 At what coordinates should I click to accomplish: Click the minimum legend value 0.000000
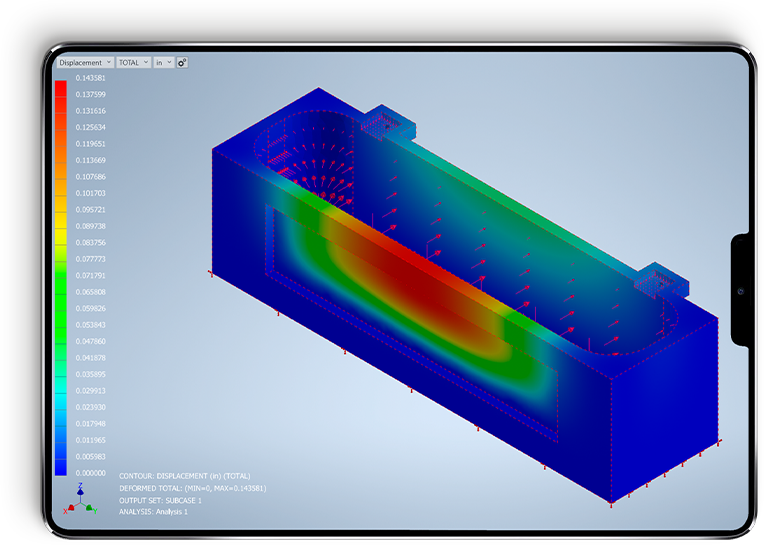click(91, 472)
